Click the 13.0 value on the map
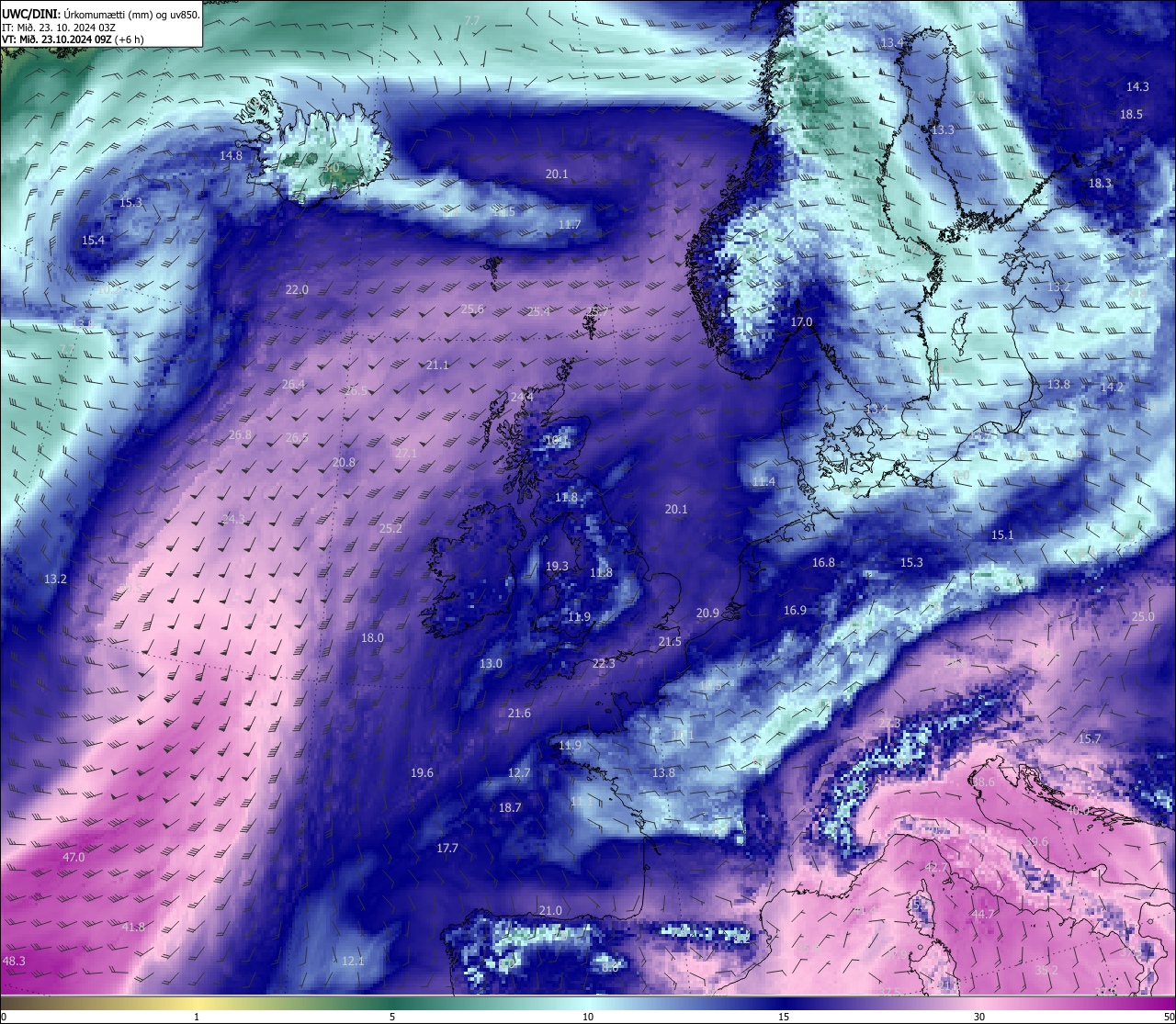Image resolution: width=1176 pixels, height=1024 pixels. tap(491, 663)
